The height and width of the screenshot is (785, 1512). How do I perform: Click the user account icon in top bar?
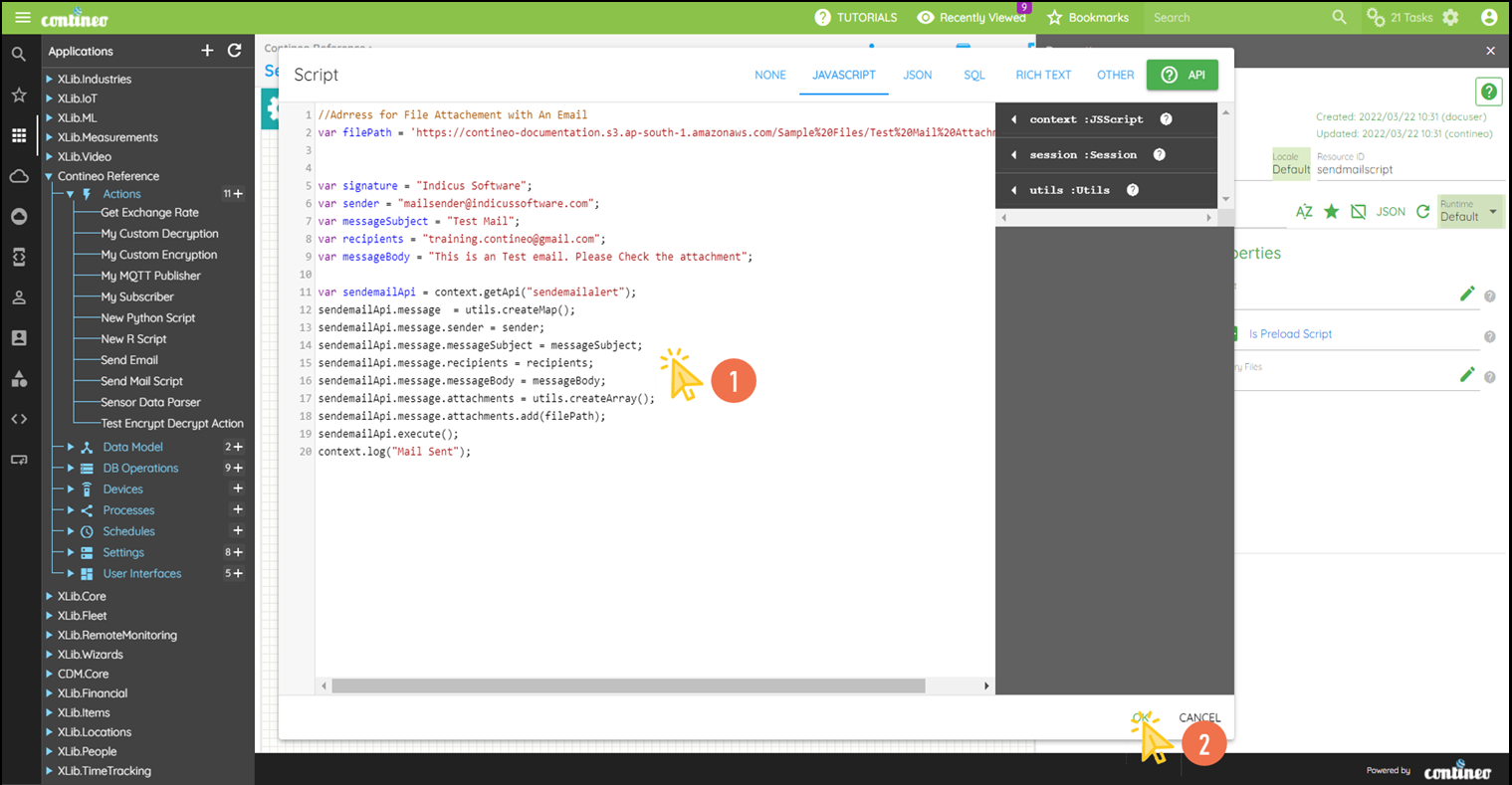click(1489, 18)
